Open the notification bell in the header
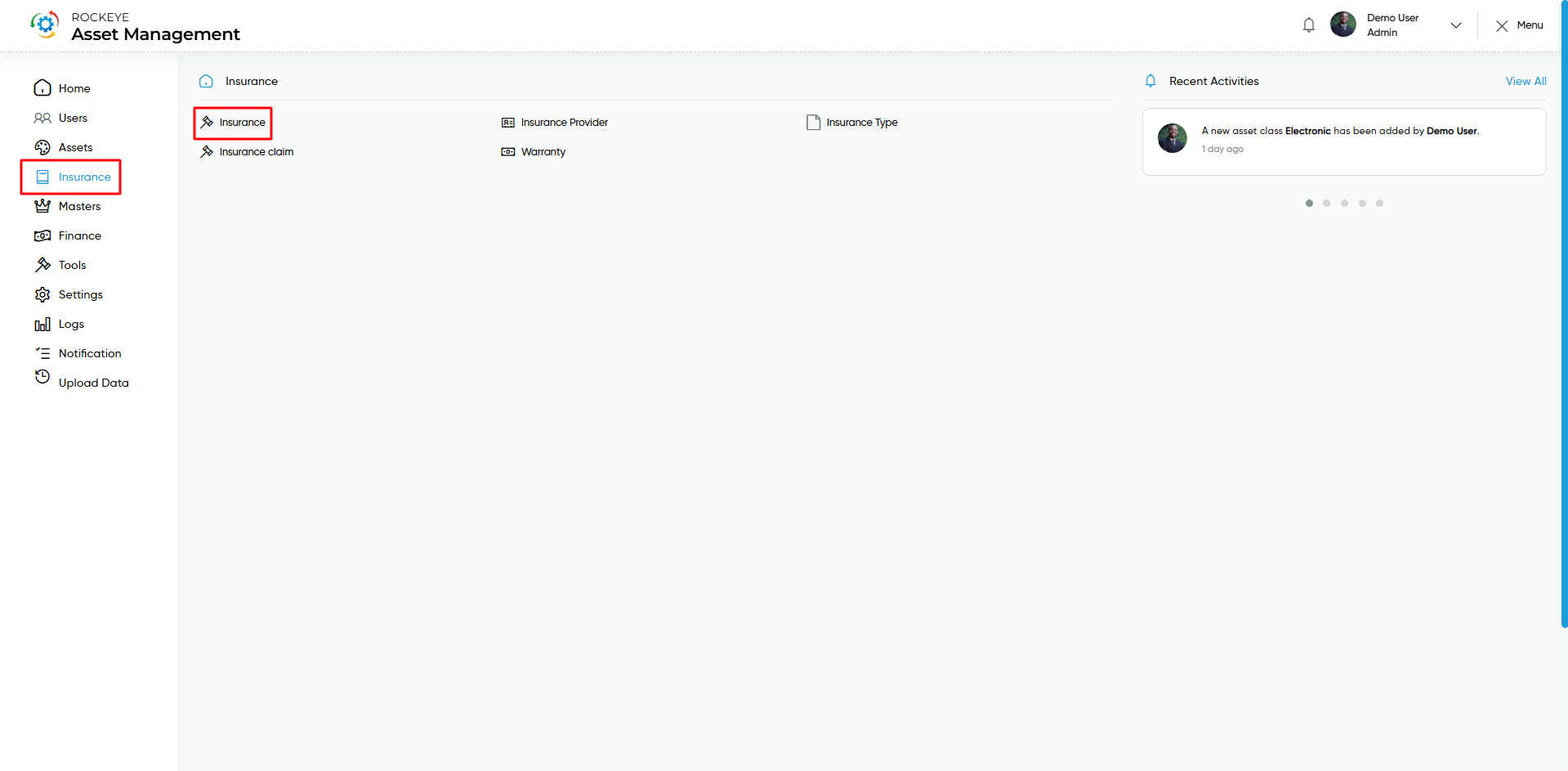 1309,25
